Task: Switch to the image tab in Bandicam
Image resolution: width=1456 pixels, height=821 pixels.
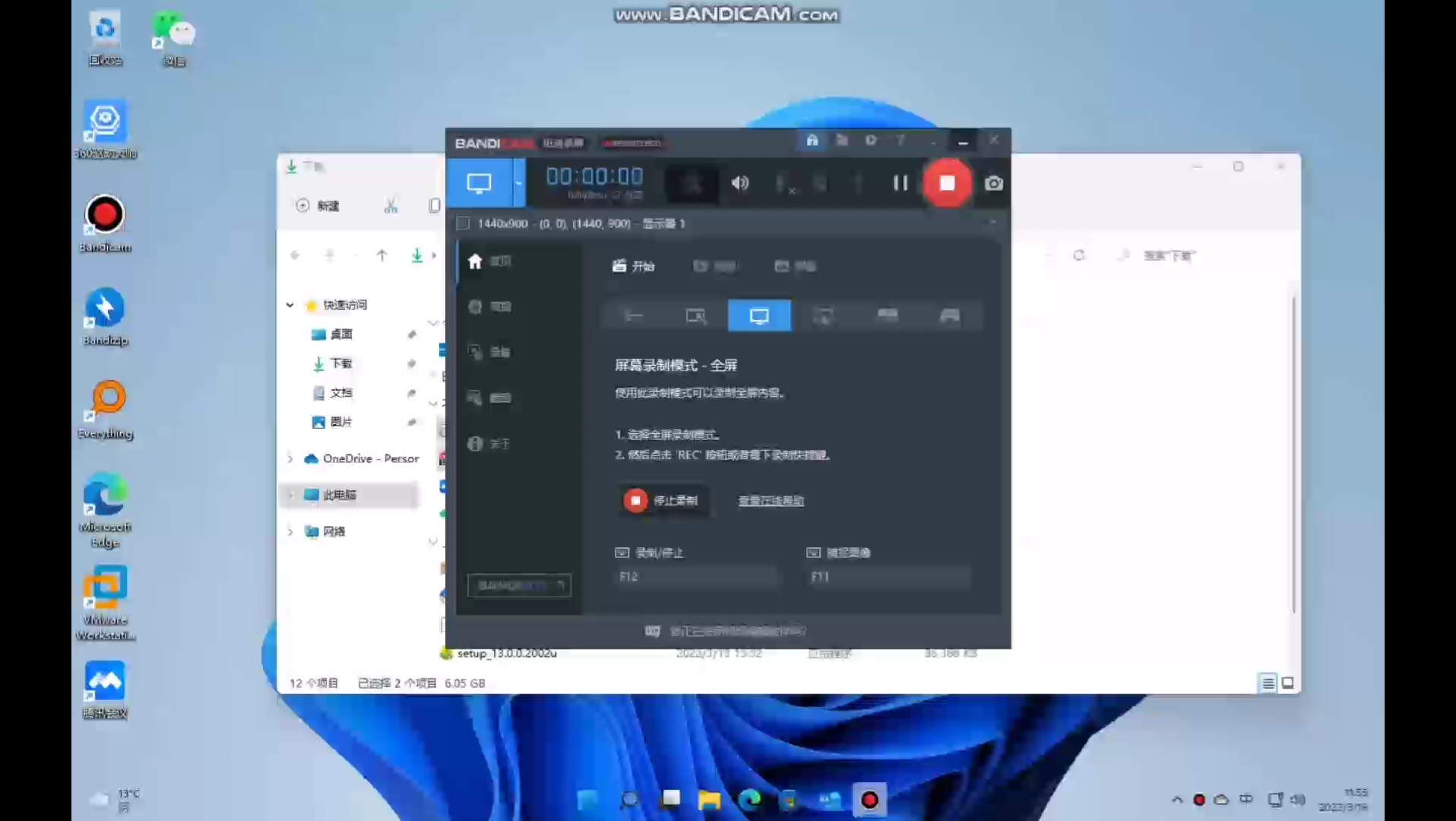Action: (795, 266)
